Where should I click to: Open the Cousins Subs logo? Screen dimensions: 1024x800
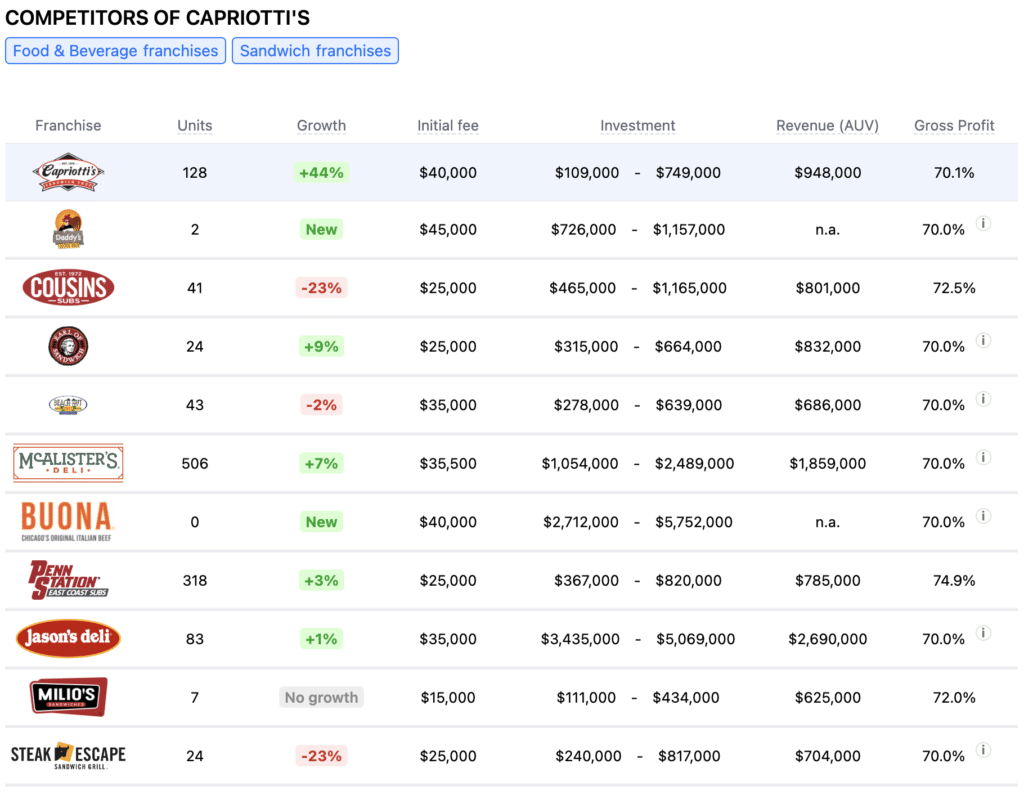coord(68,287)
